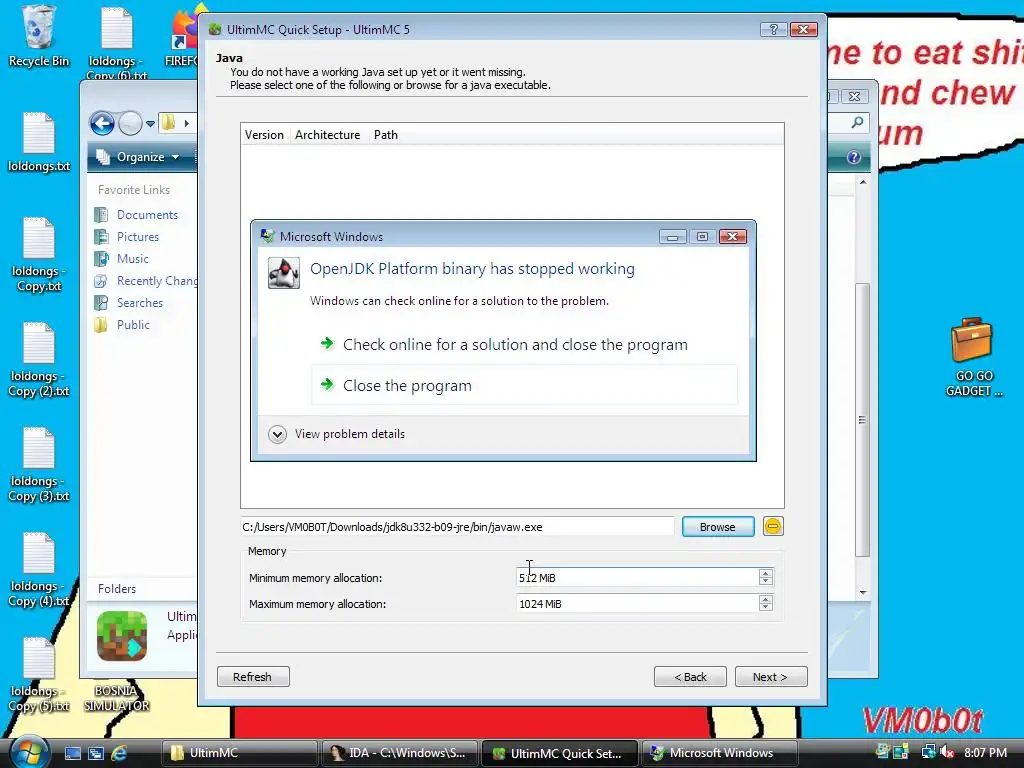Expand the Explorer address breadcrumb arrow
Screen dimensions: 1024x768
click(187, 123)
